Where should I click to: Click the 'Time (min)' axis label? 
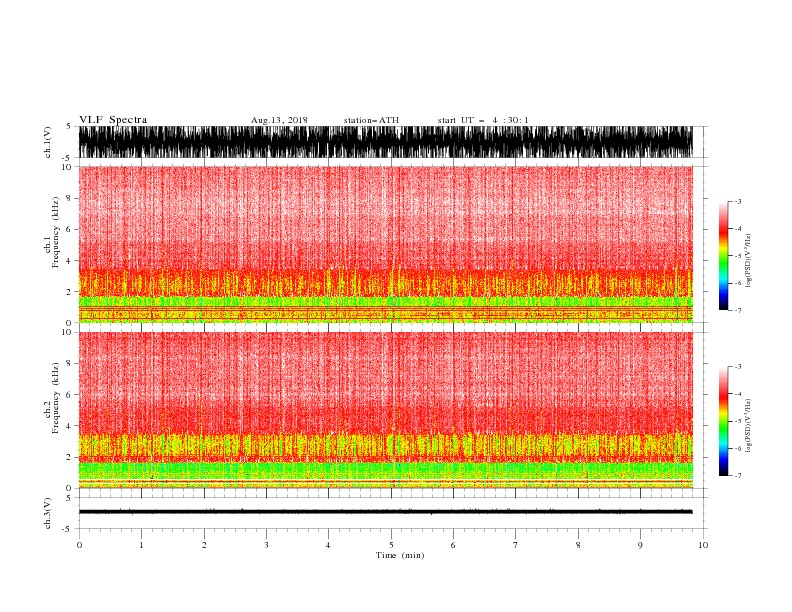point(400,555)
